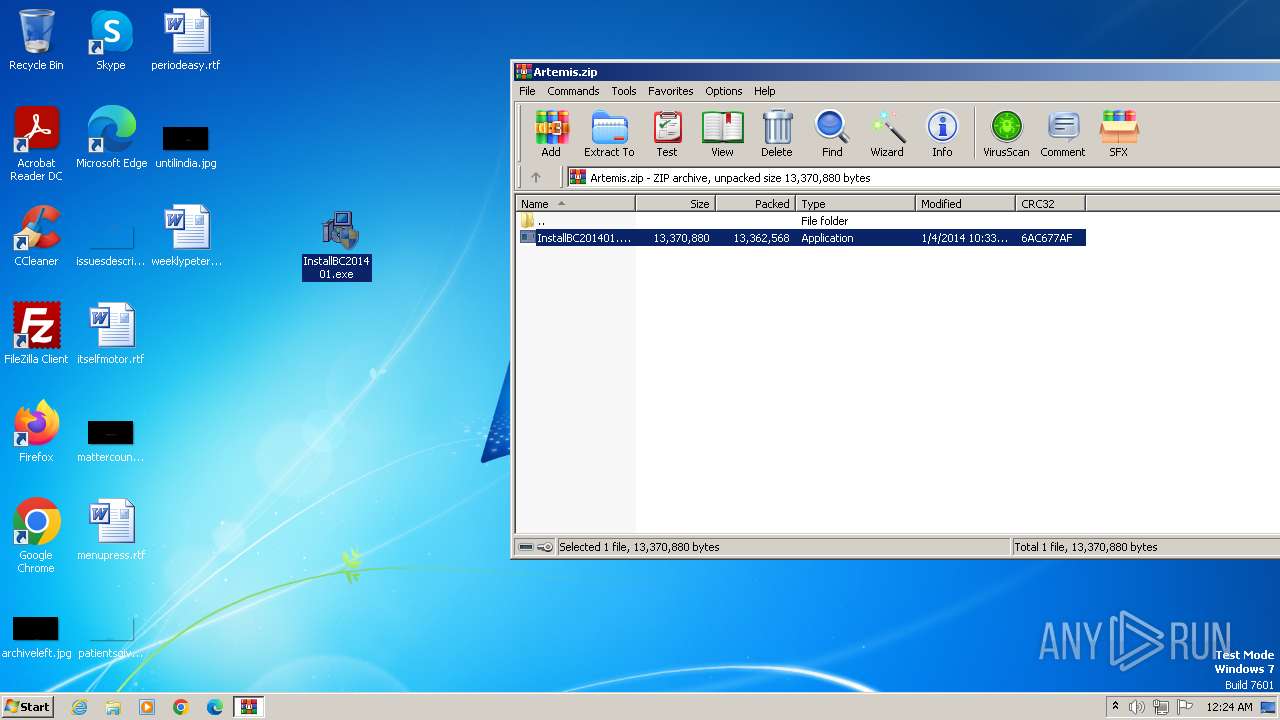
Task: Select the Skype desktop shortcut
Action: click(x=111, y=40)
